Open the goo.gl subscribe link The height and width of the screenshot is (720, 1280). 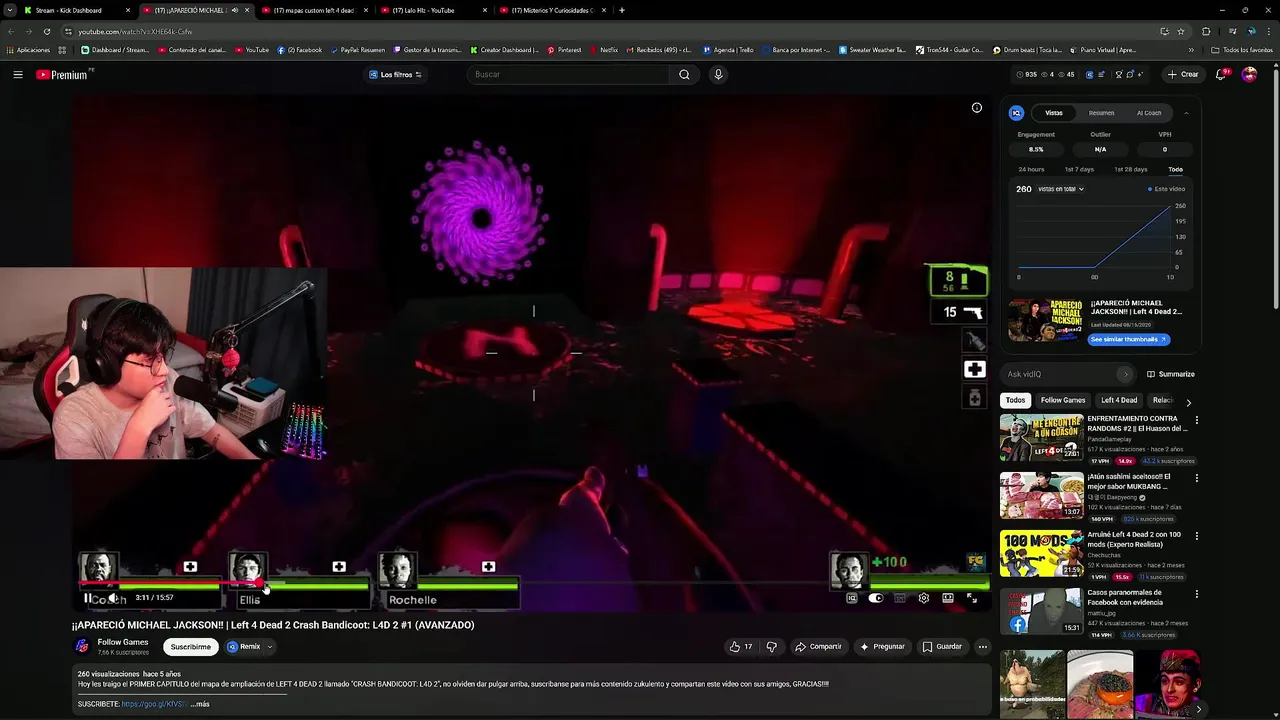coord(153,704)
